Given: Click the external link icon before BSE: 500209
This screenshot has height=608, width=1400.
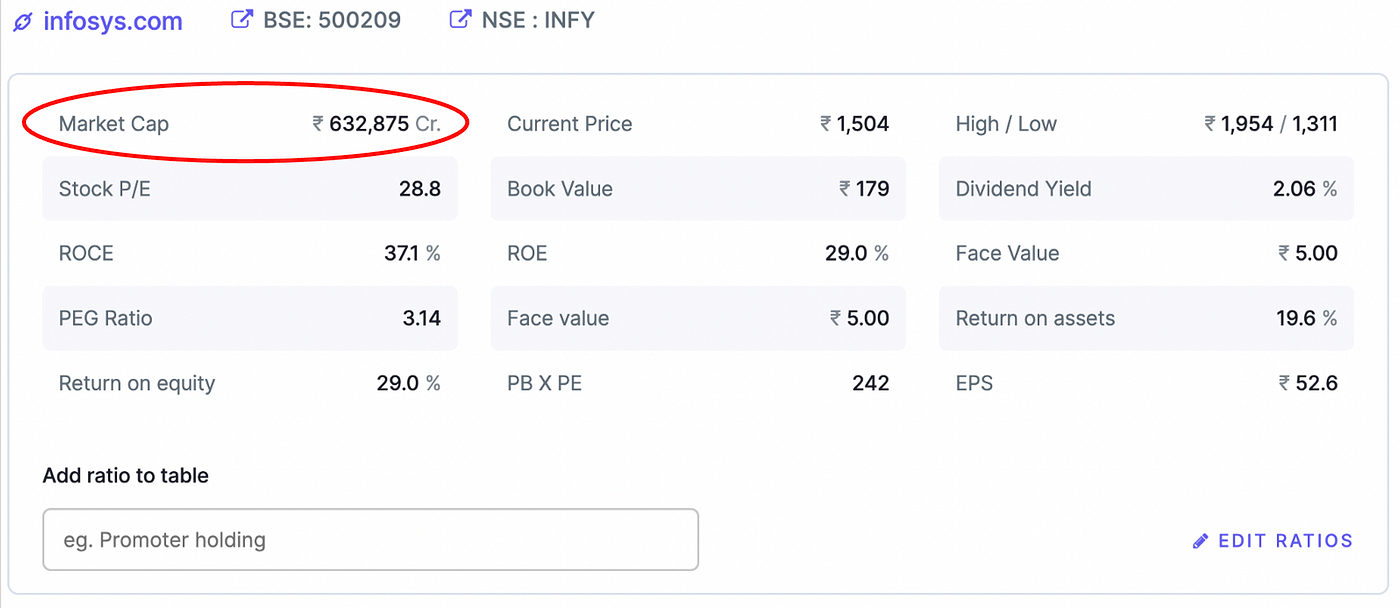Looking at the screenshot, I should [241, 18].
